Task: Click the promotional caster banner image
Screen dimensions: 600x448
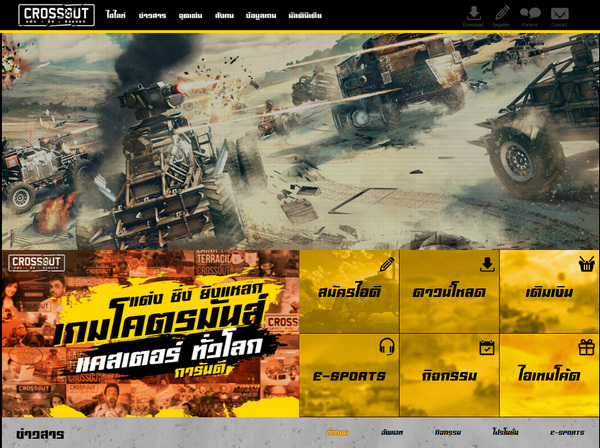Action: click(x=150, y=333)
